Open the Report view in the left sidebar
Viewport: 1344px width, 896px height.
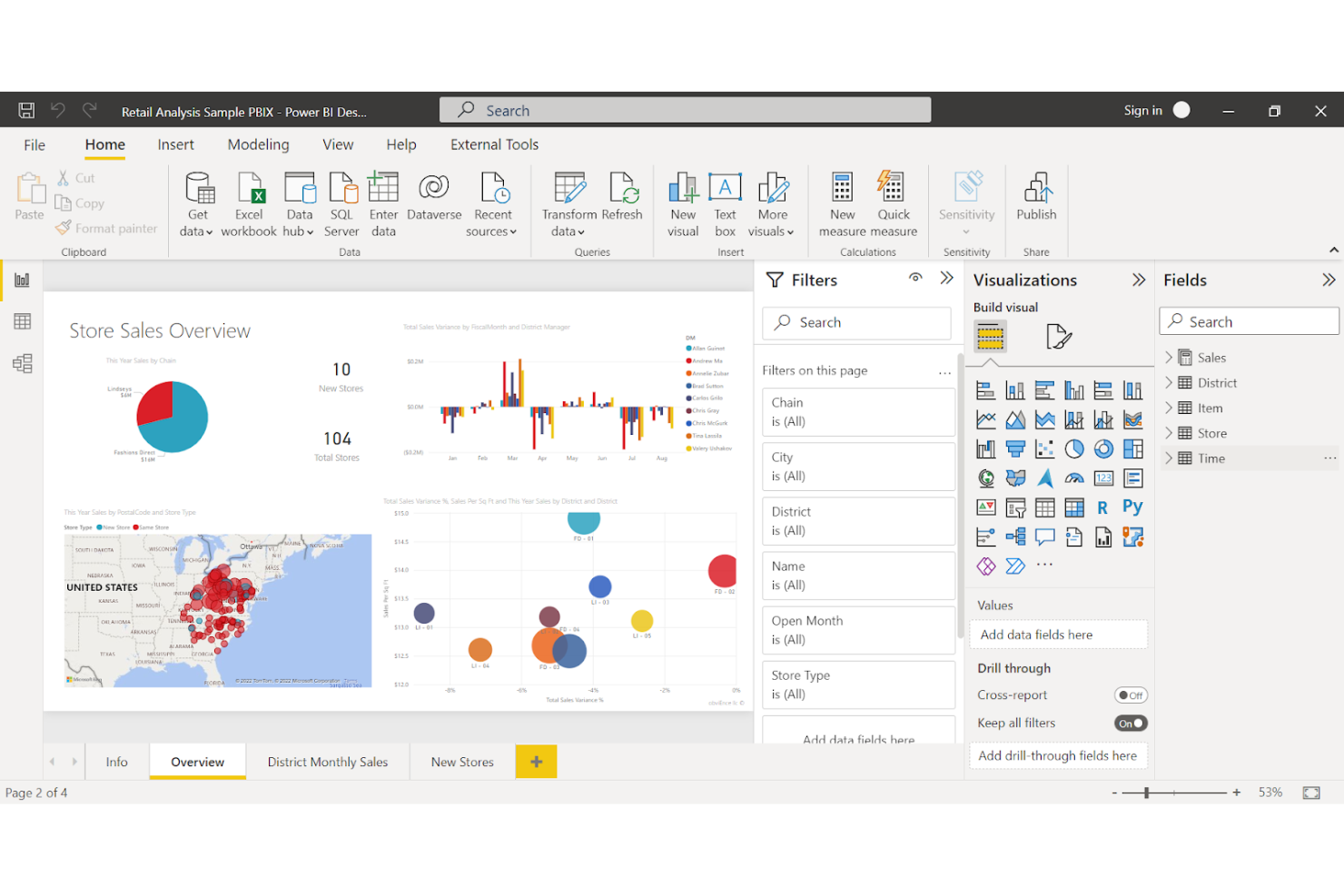[x=22, y=280]
